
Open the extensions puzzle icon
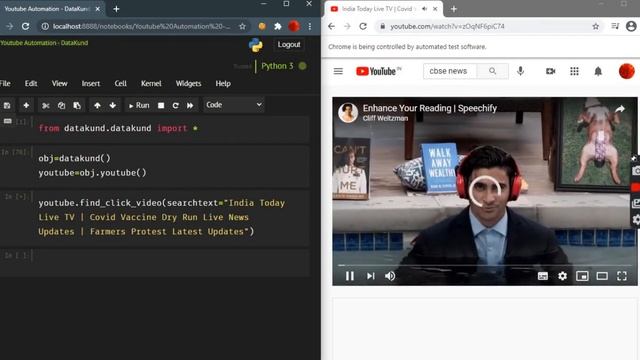tap(278, 26)
